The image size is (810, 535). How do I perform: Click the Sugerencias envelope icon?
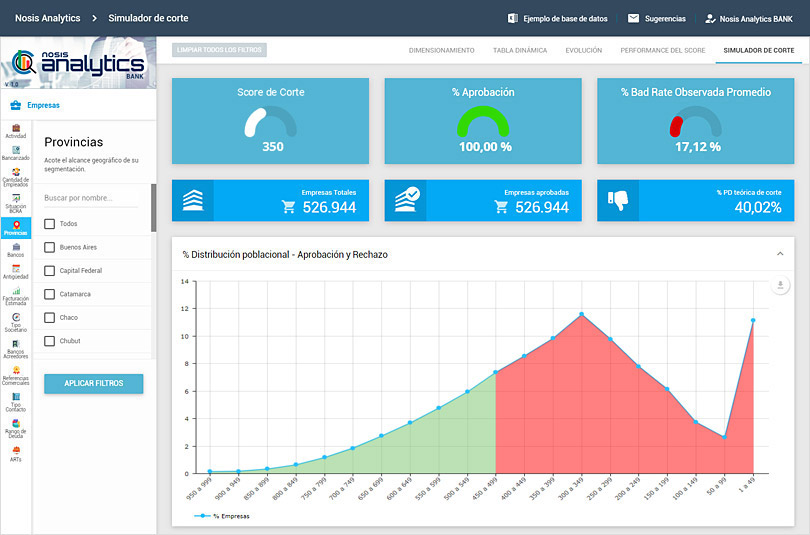click(633, 19)
